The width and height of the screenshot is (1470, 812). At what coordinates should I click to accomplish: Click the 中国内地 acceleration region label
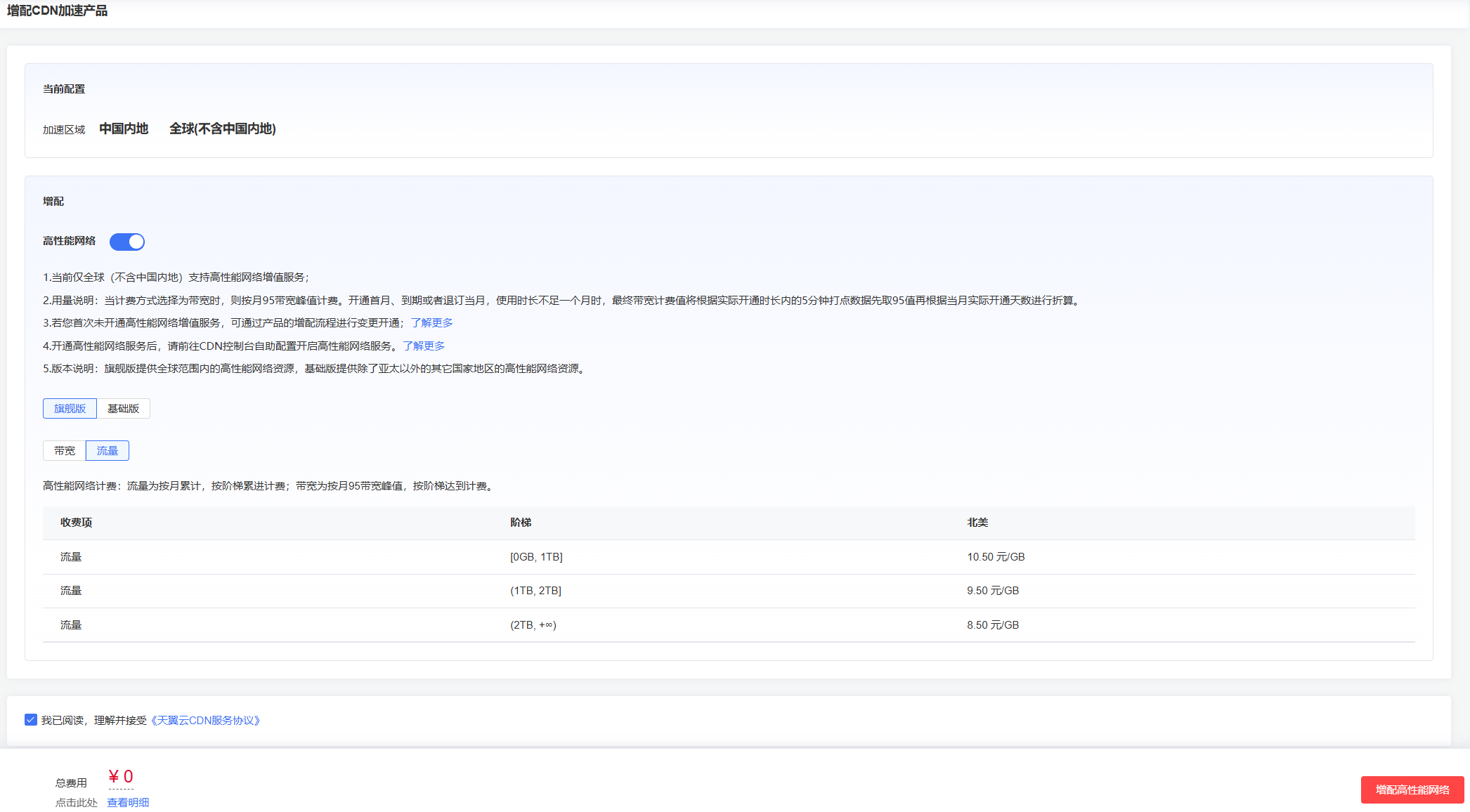(124, 129)
